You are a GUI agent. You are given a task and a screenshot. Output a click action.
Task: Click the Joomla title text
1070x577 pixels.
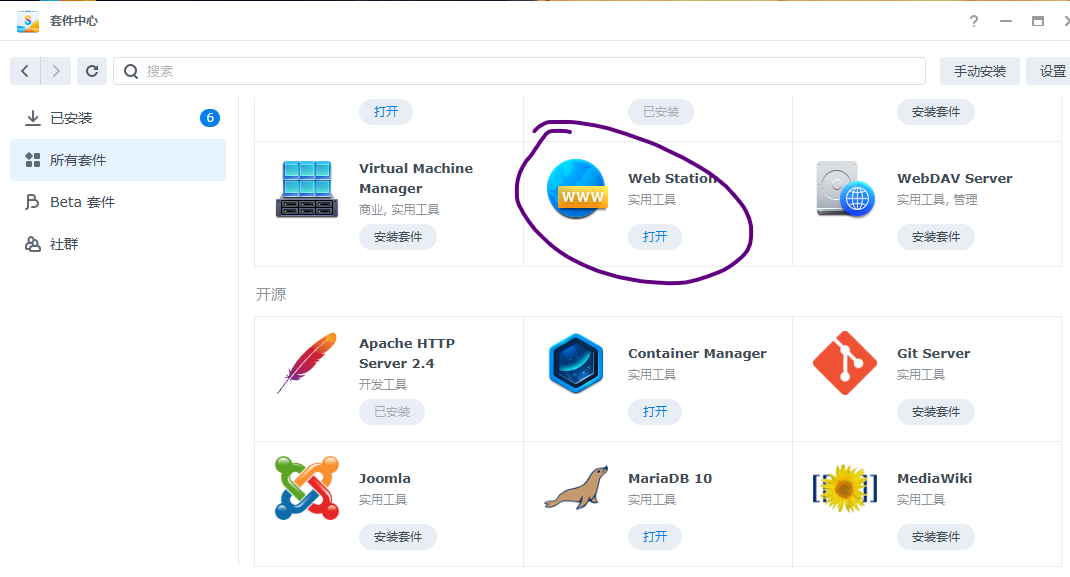pyautogui.click(x=385, y=478)
